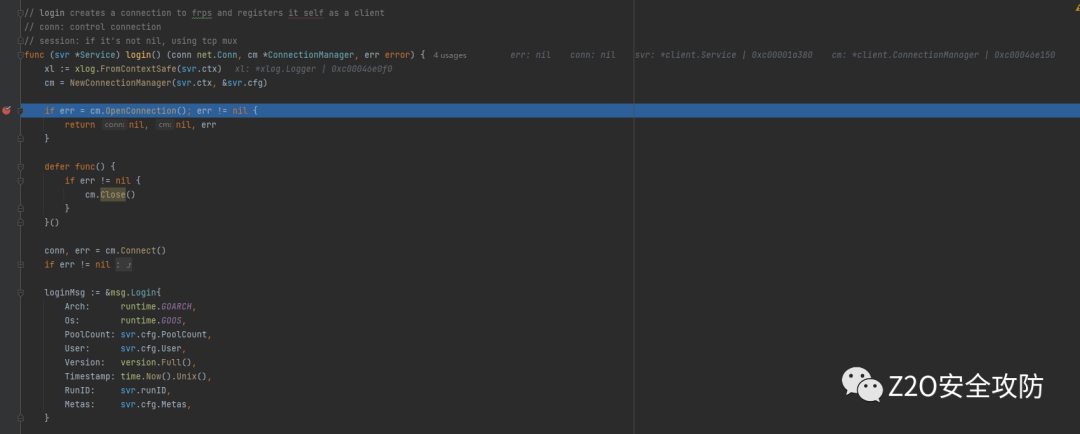
Task: Click time.Now().Unix() expression
Action: click(x=164, y=376)
